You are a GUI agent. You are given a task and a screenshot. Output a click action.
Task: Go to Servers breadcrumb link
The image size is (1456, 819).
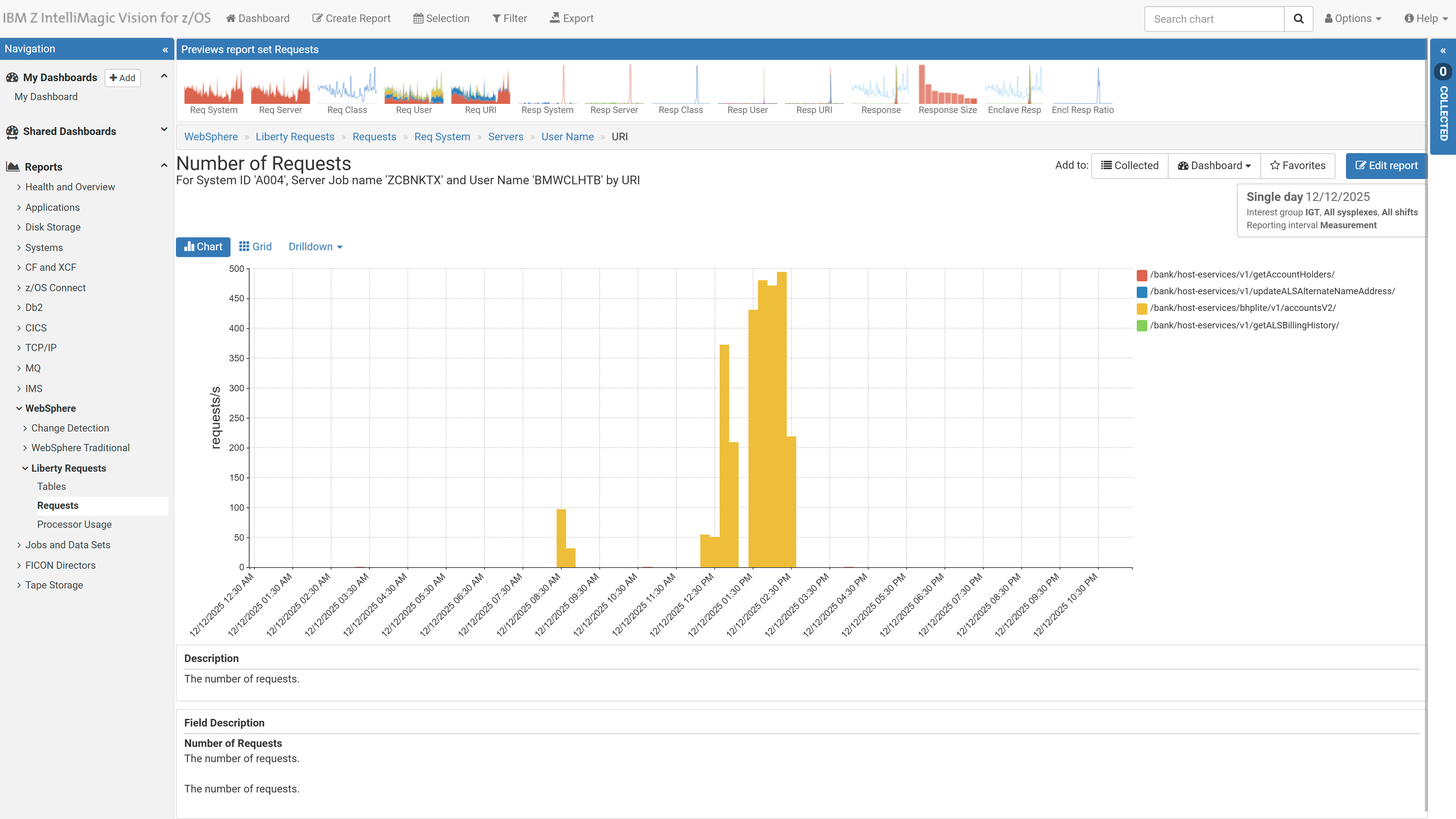point(505,137)
